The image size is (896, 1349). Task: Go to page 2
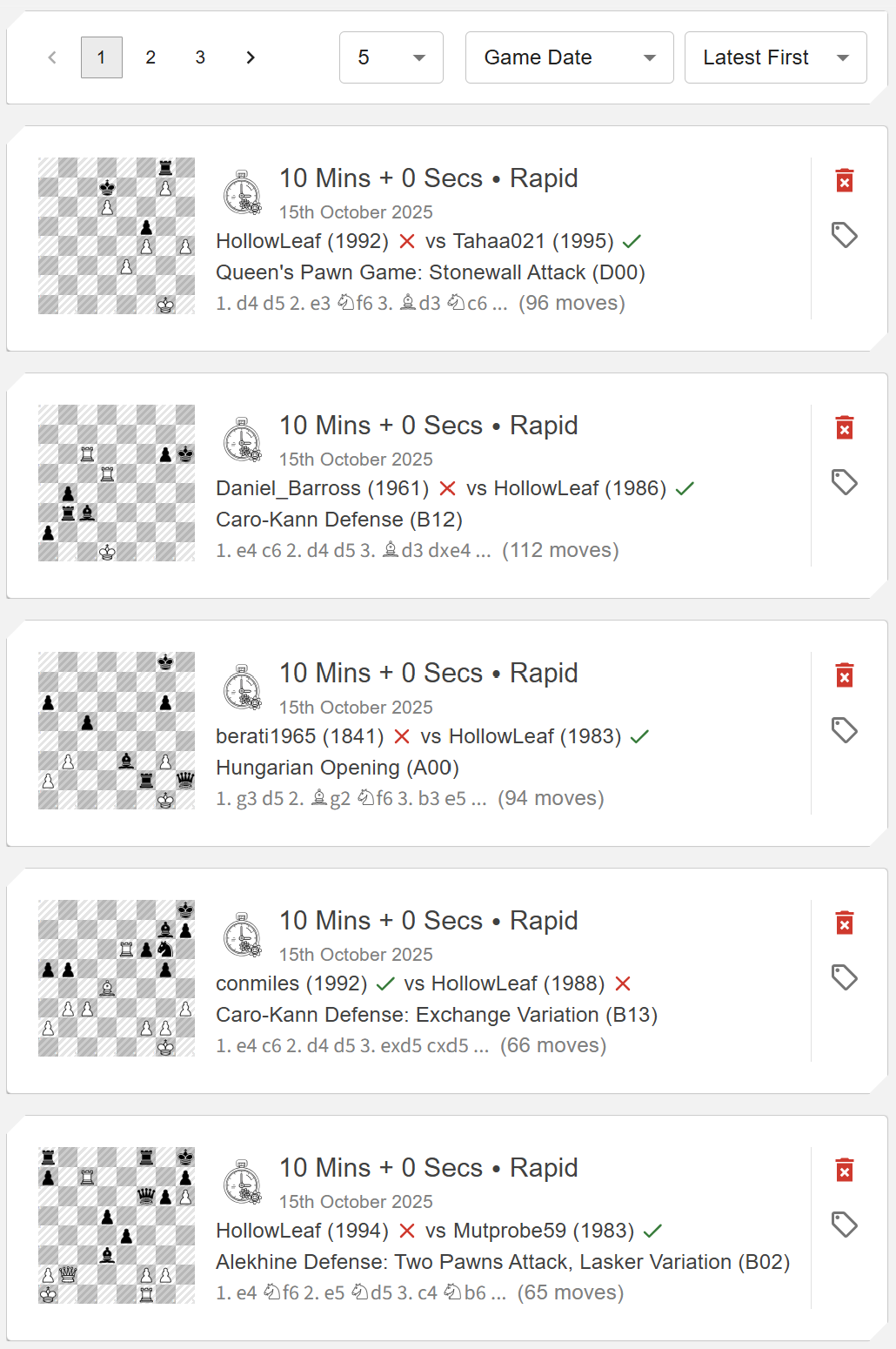coord(150,57)
